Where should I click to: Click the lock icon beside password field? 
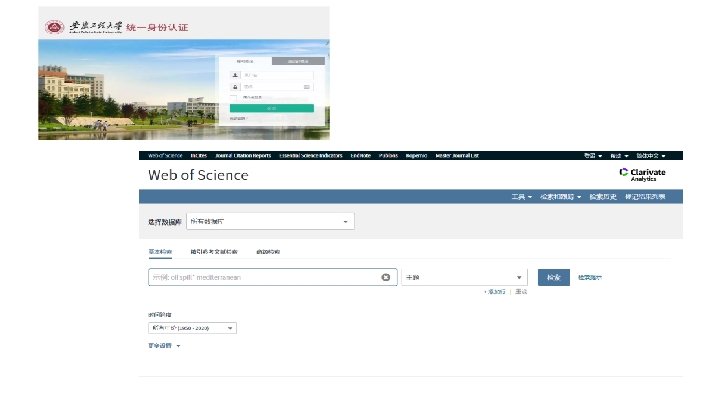click(235, 87)
